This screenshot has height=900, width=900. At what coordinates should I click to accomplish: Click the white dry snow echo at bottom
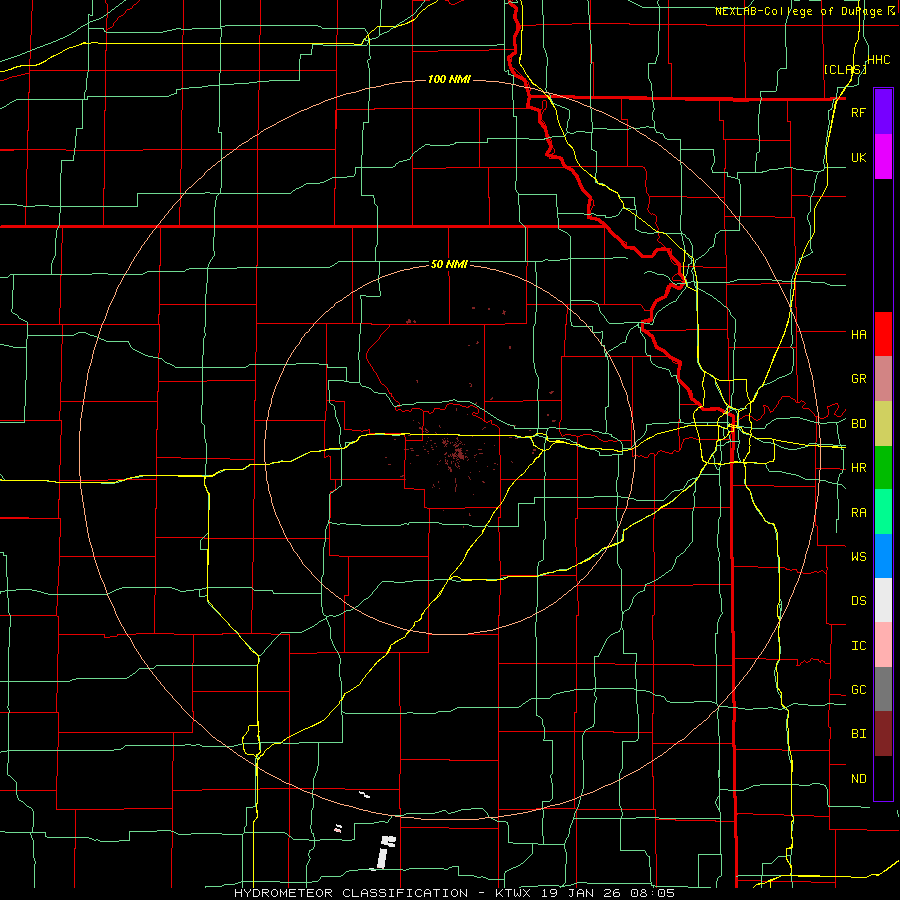point(385,852)
